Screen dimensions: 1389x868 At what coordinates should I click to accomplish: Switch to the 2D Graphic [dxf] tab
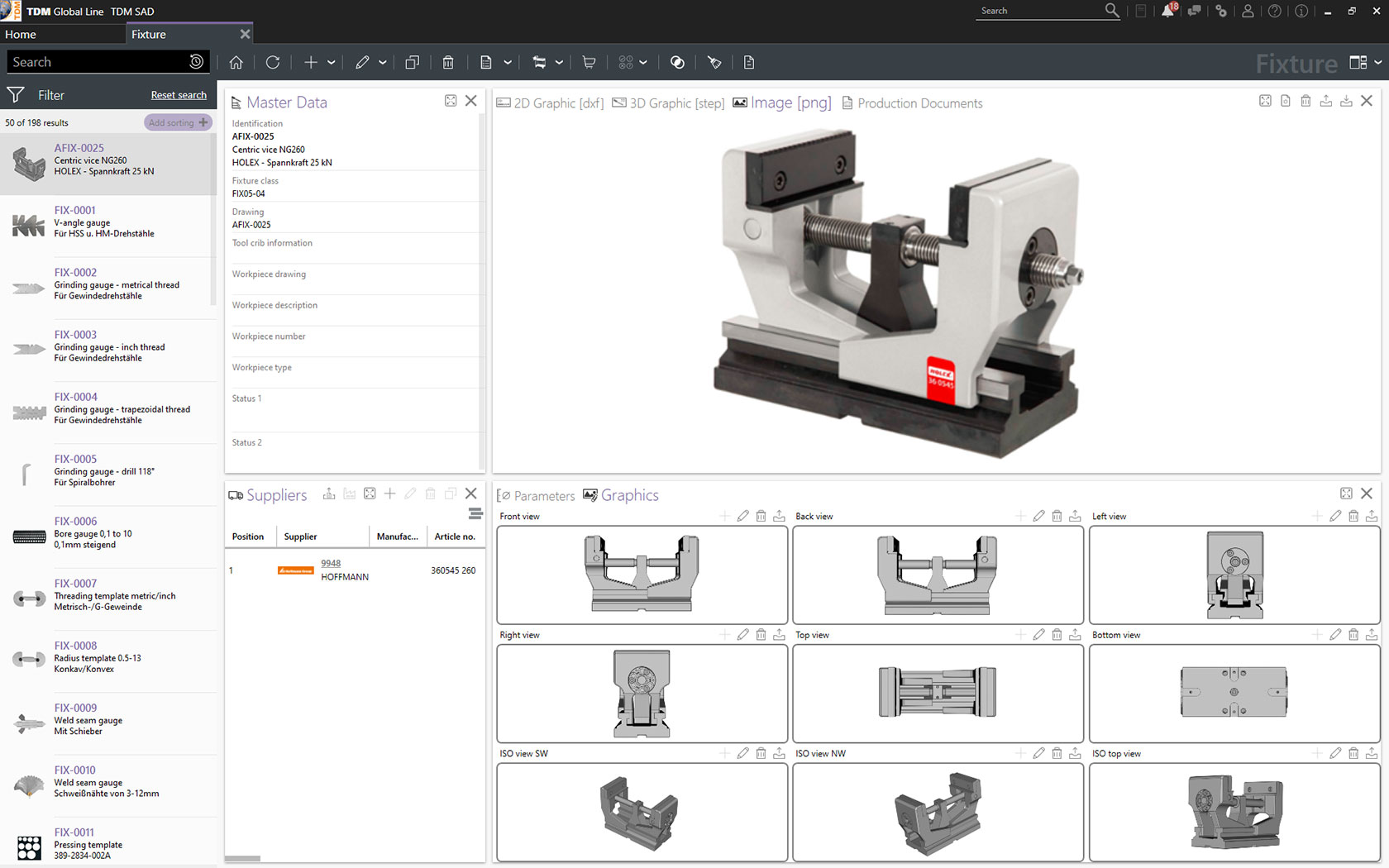pyautogui.click(x=550, y=103)
